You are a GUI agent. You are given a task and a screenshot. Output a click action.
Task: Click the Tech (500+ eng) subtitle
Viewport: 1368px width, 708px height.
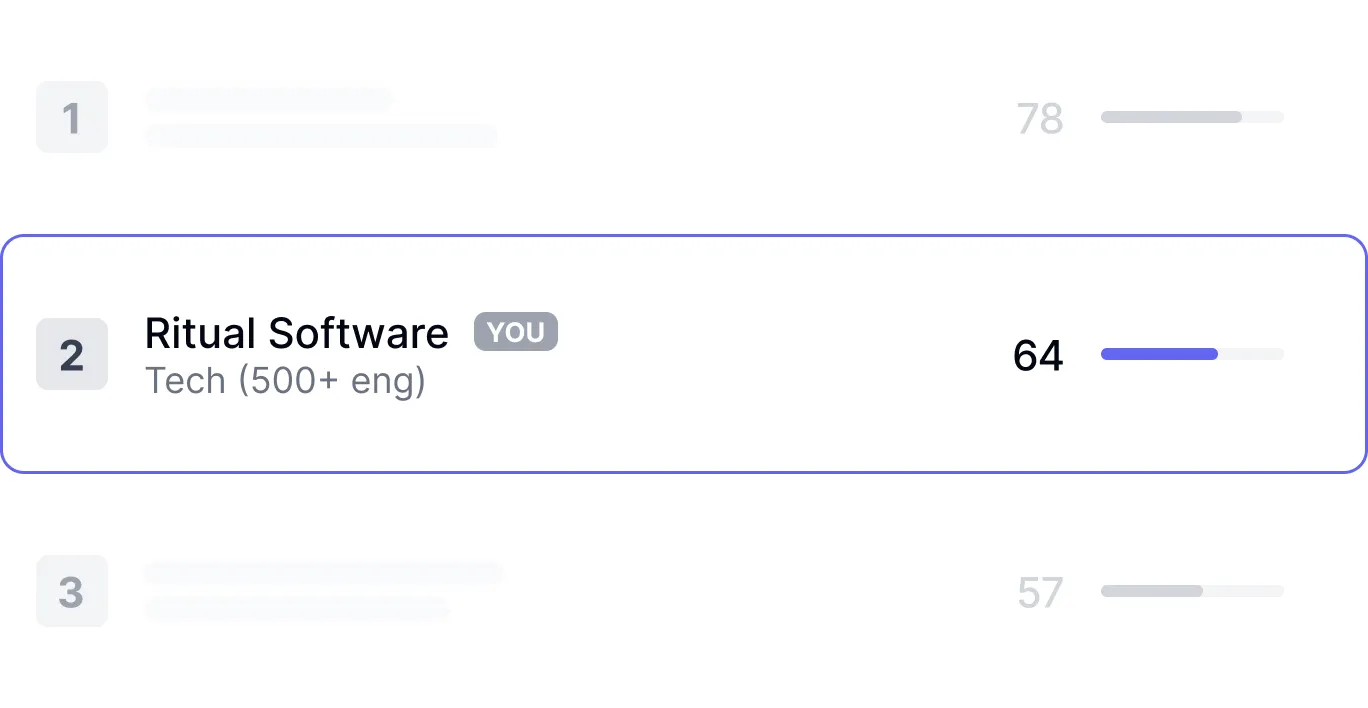click(285, 381)
